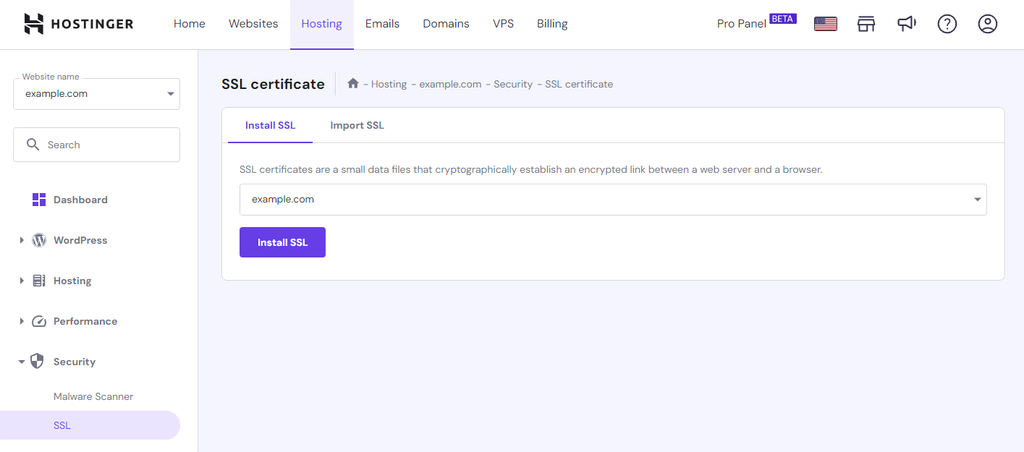
Task: Select SSL item in sidebar
Action: click(x=90, y=426)
